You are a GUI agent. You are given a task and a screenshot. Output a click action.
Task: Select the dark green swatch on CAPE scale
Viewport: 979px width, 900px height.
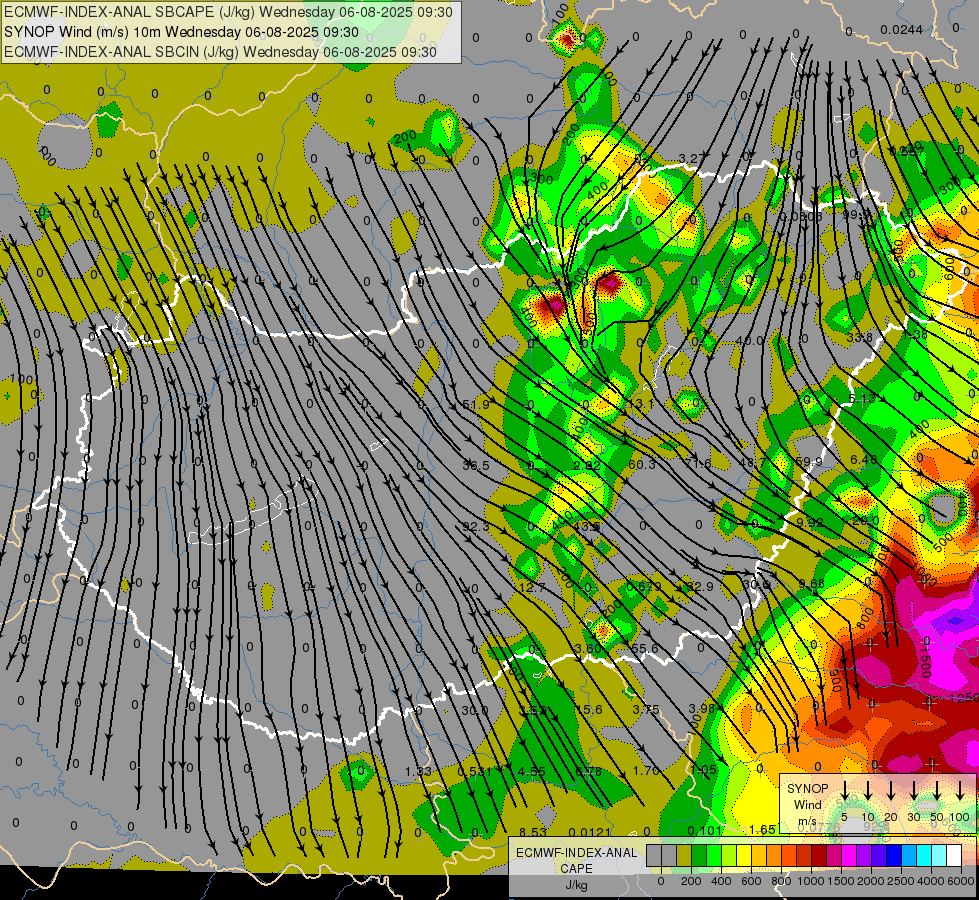tap(699, 855)
